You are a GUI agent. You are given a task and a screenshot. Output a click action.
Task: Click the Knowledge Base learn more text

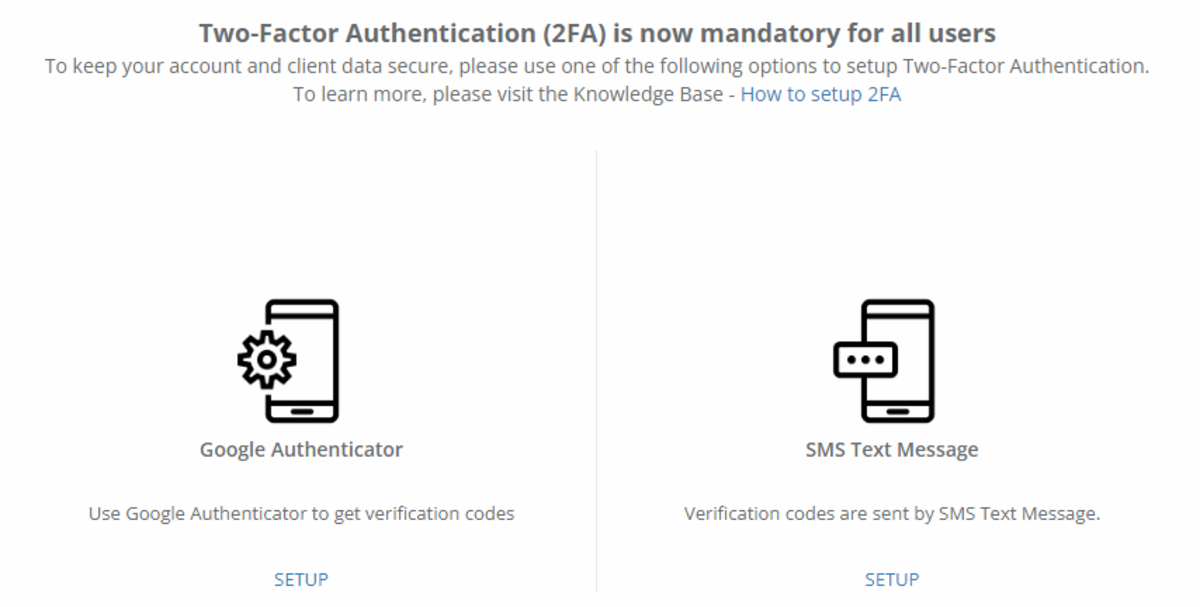tap(514, 95)
